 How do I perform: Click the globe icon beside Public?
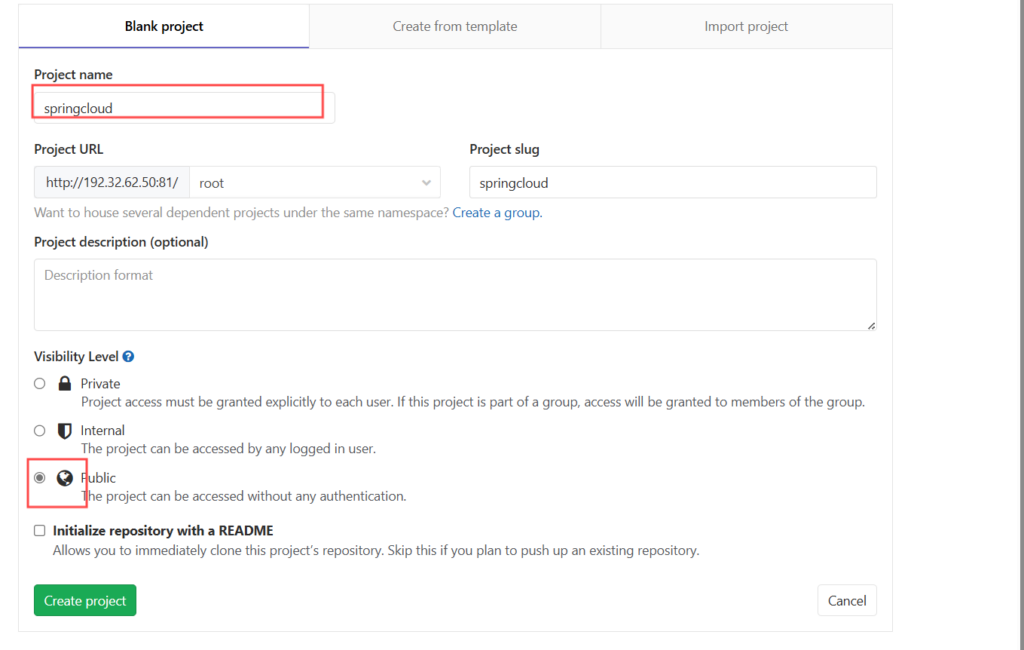65,478
